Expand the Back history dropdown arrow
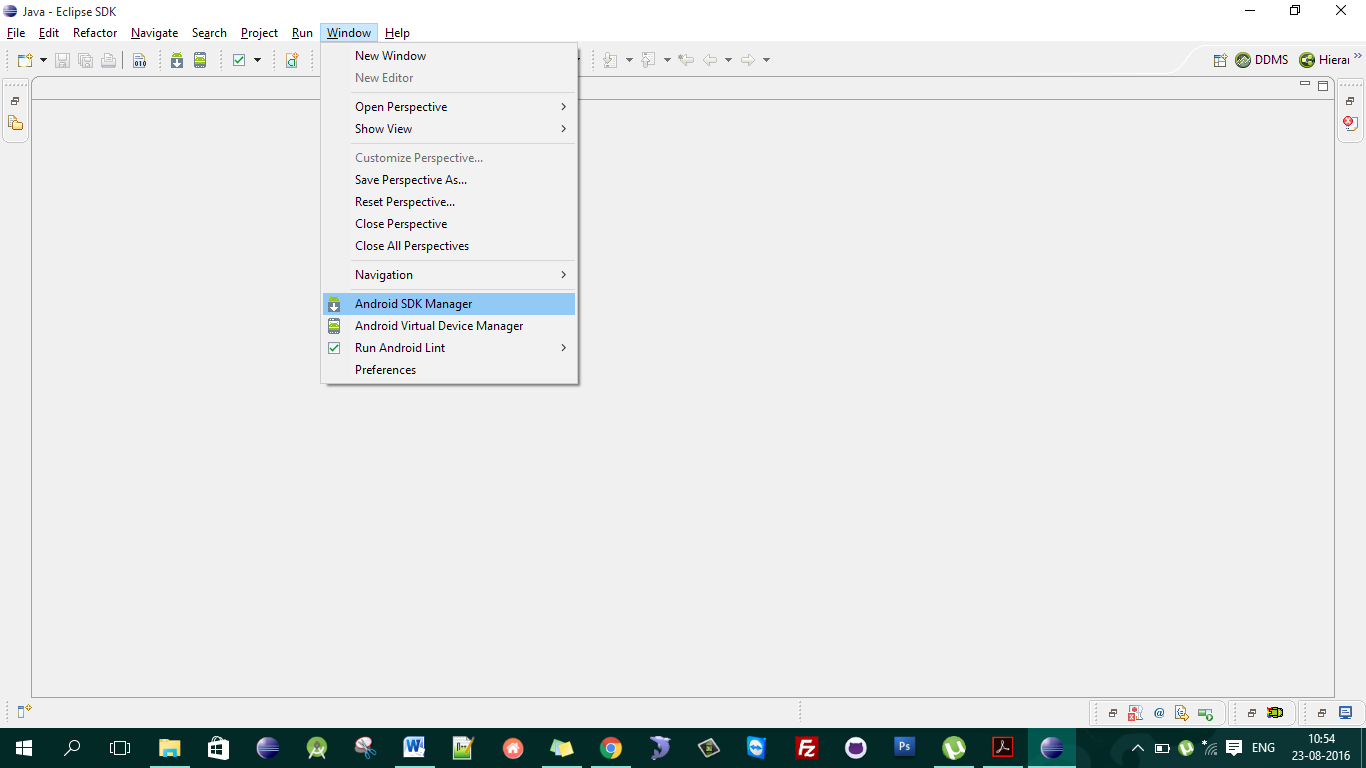1366x768 pixels. click(729, 60)
